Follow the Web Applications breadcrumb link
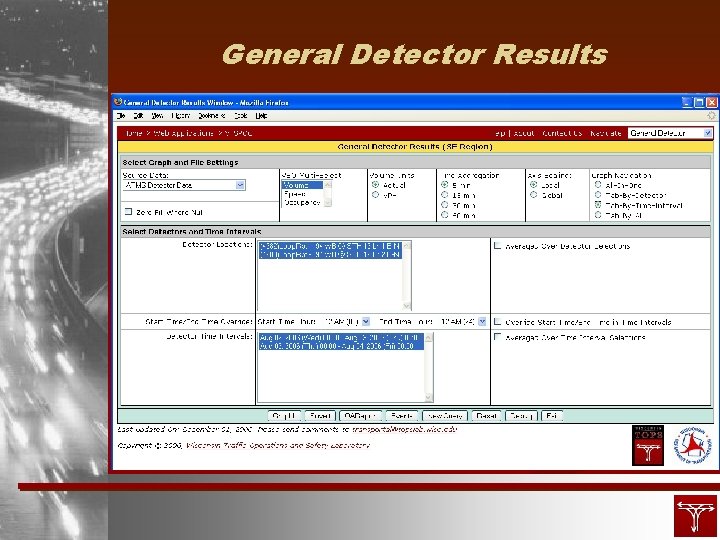This screenshot has width=720, height=540. [183, 133]
